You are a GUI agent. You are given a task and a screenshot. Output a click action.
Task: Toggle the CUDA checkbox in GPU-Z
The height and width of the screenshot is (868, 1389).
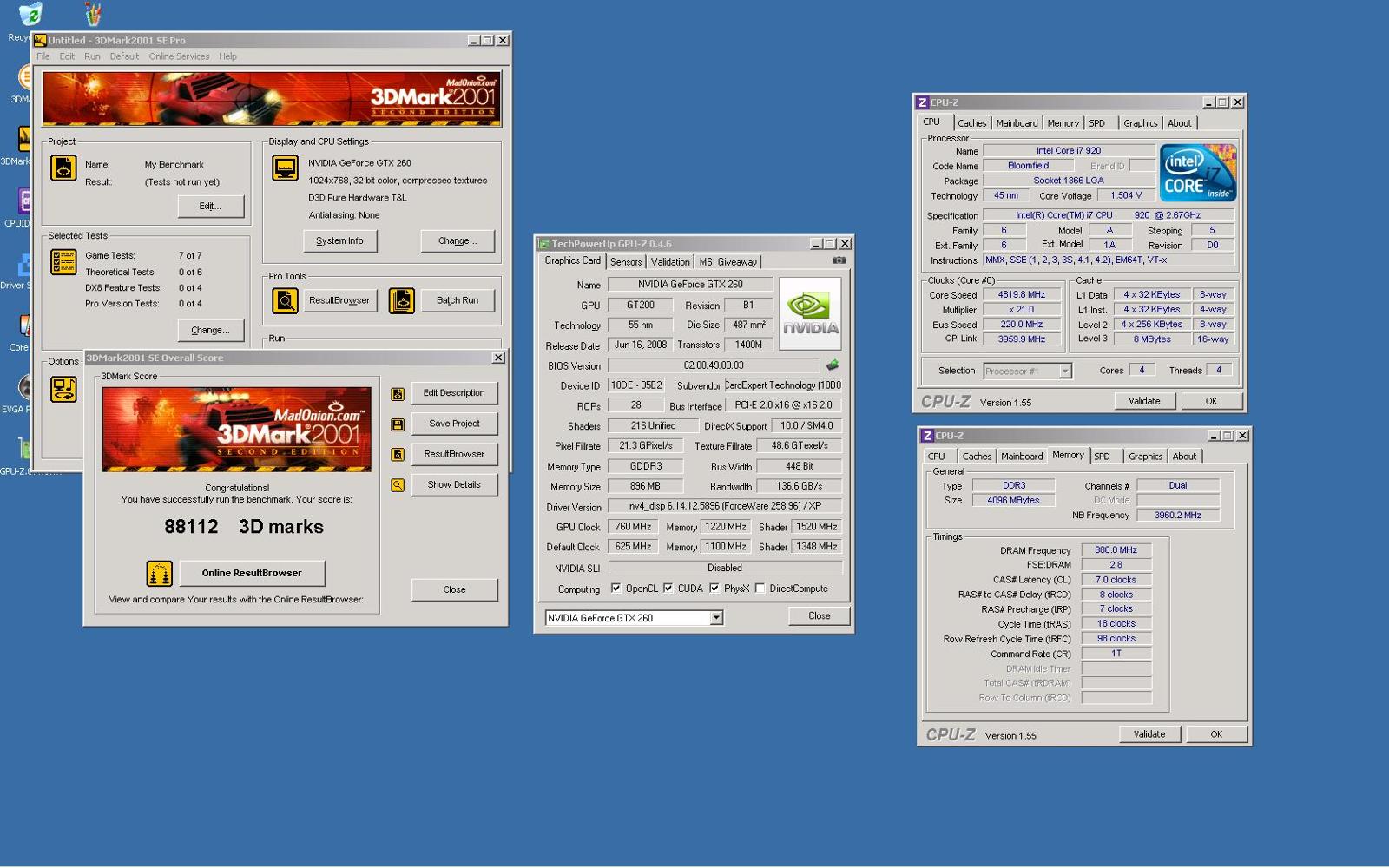coord(668,589)
